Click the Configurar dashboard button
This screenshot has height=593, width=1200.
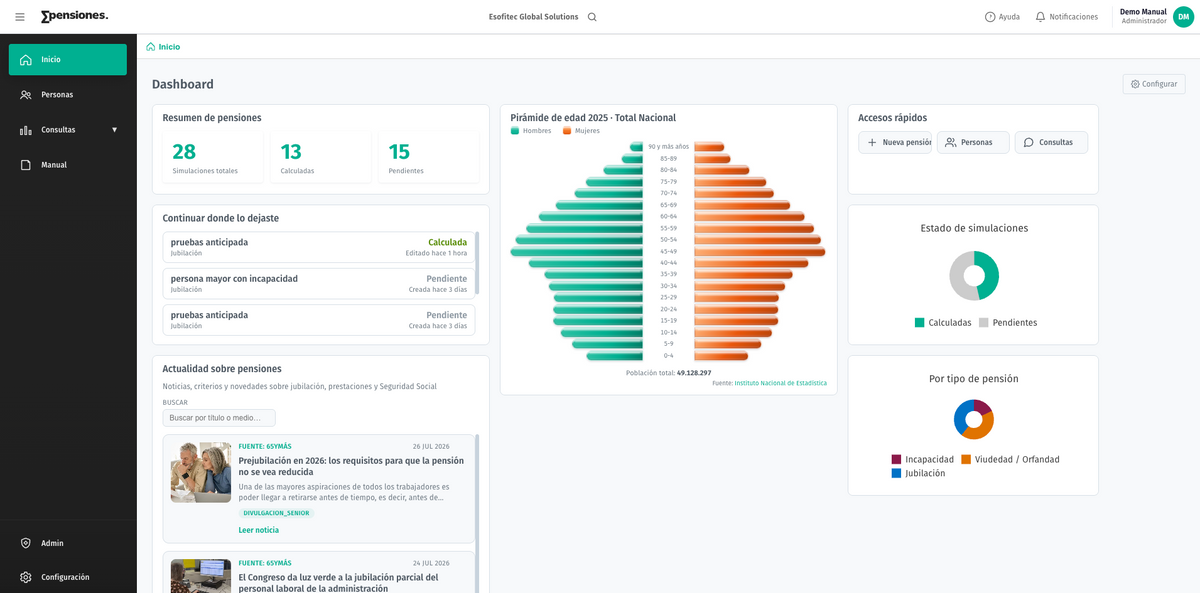tap(1154, 84)
